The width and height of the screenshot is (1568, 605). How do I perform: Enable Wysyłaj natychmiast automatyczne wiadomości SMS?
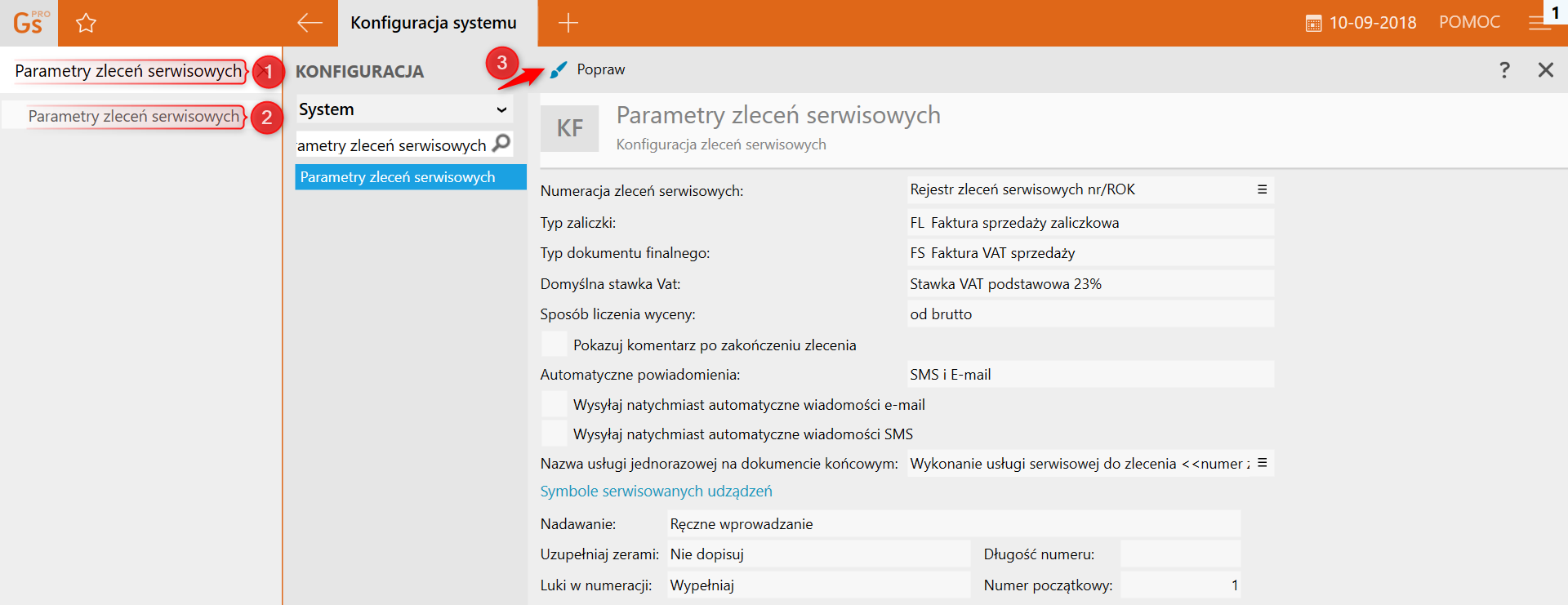[555, 434]
